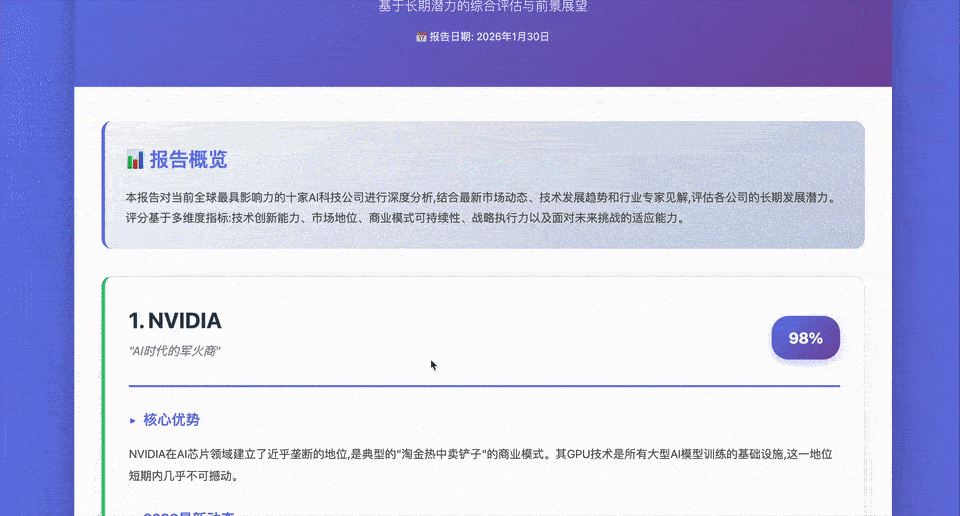Click the calendar icon next to 报告日期
The width and height of the screenshot is (960, 516).
pos(421,37)
